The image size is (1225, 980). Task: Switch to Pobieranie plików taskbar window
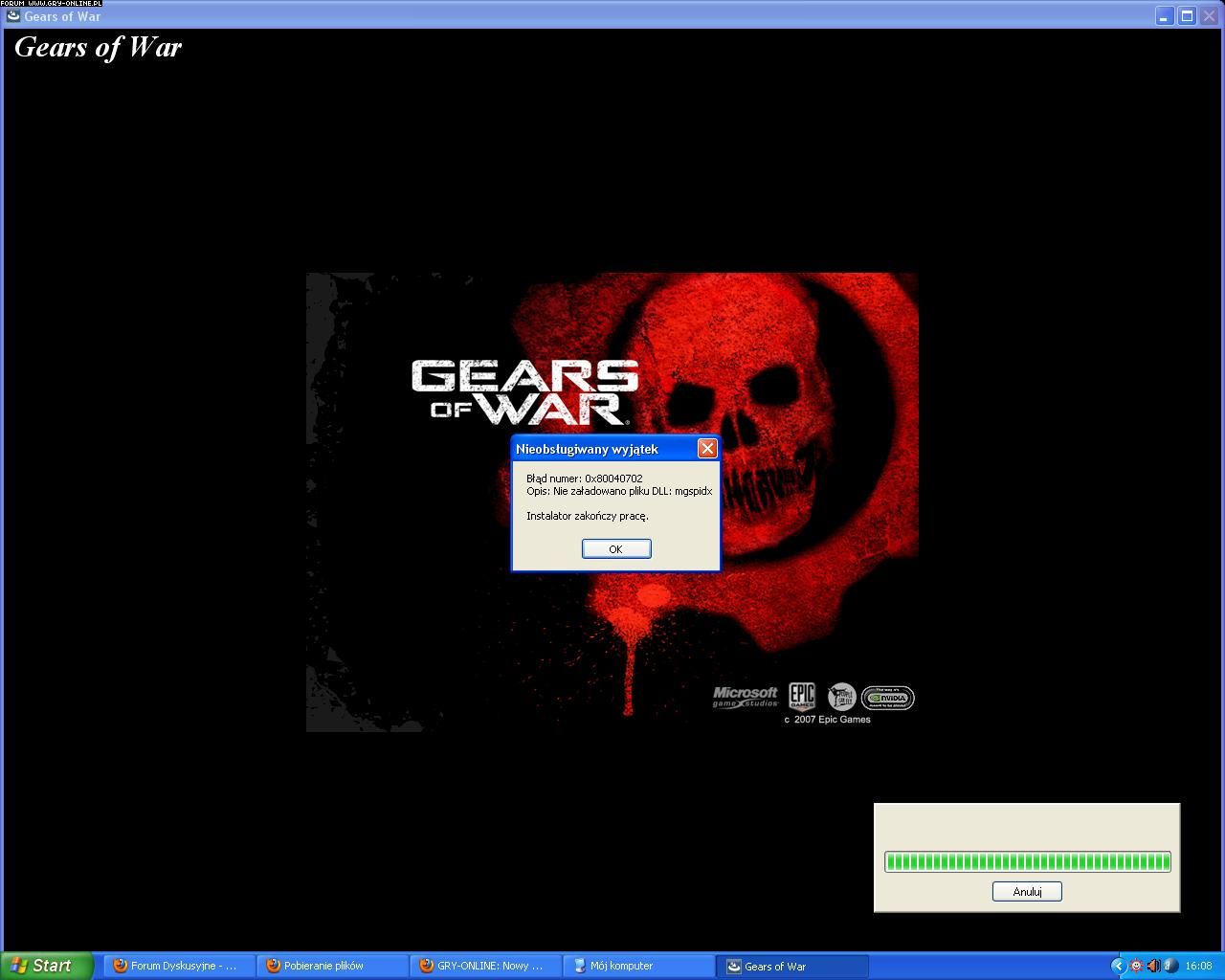(x=332, y=966)
